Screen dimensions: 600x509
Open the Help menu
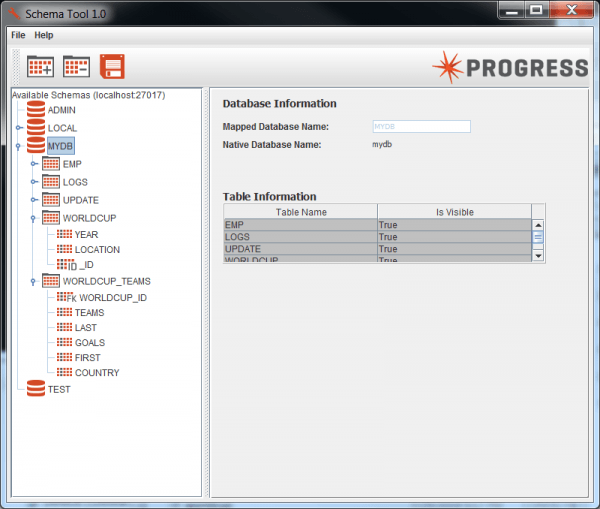44,35
